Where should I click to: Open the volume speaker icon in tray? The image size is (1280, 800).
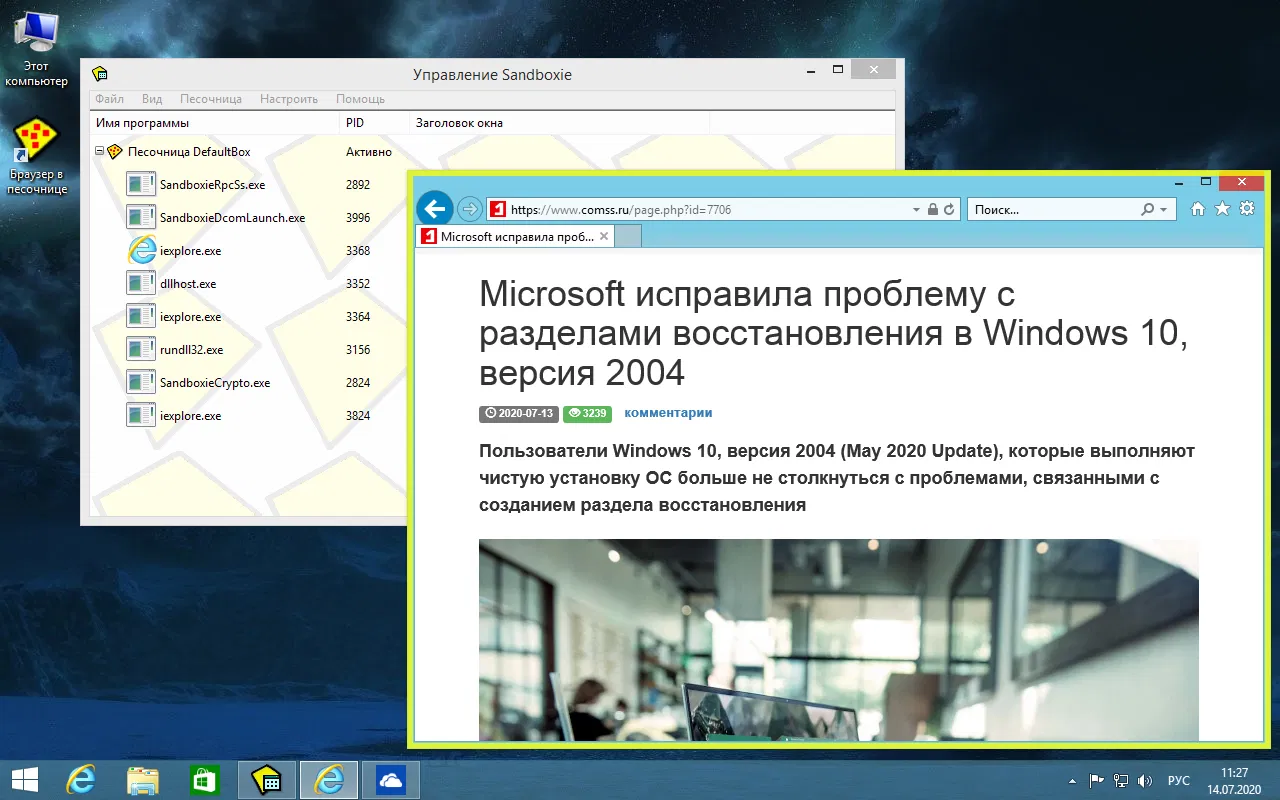1146,780
